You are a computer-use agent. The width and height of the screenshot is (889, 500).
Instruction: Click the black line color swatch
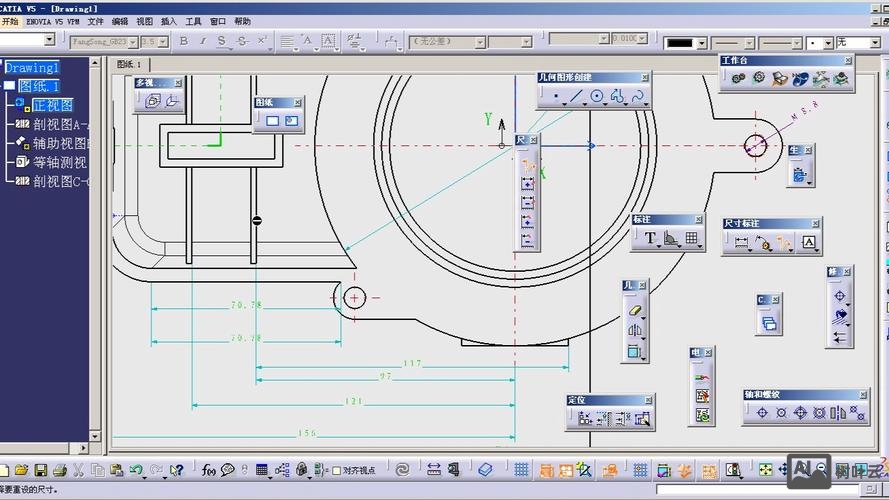point(680,43)
